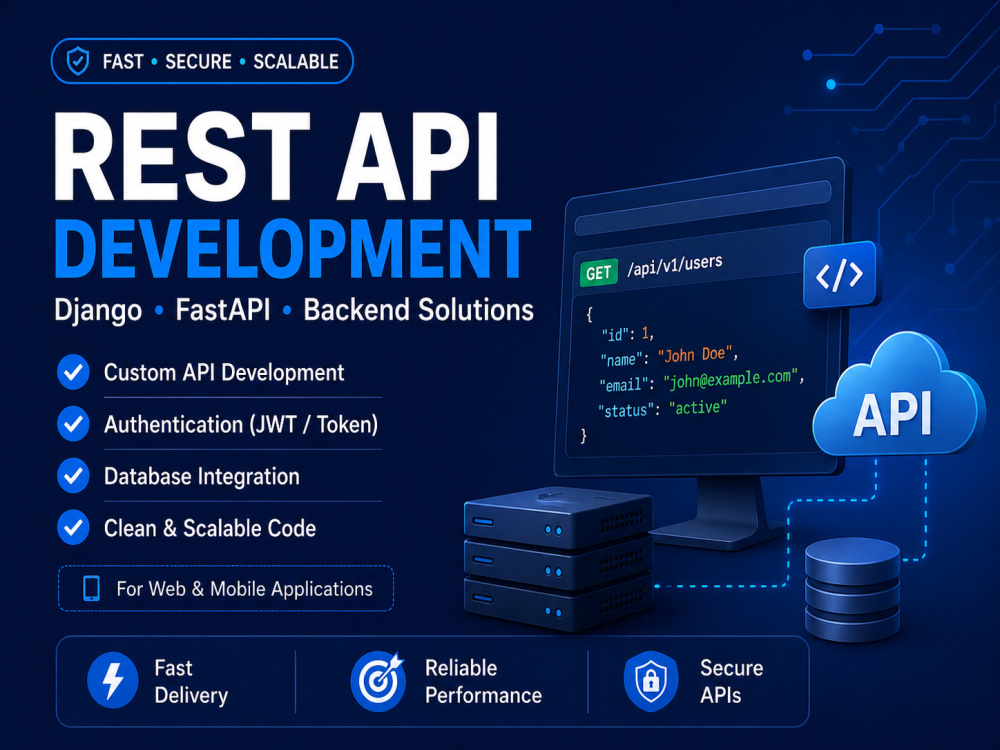Screen dimensions: 1000x750
Task: Click the Database Integration label
Action: (202, 476)
